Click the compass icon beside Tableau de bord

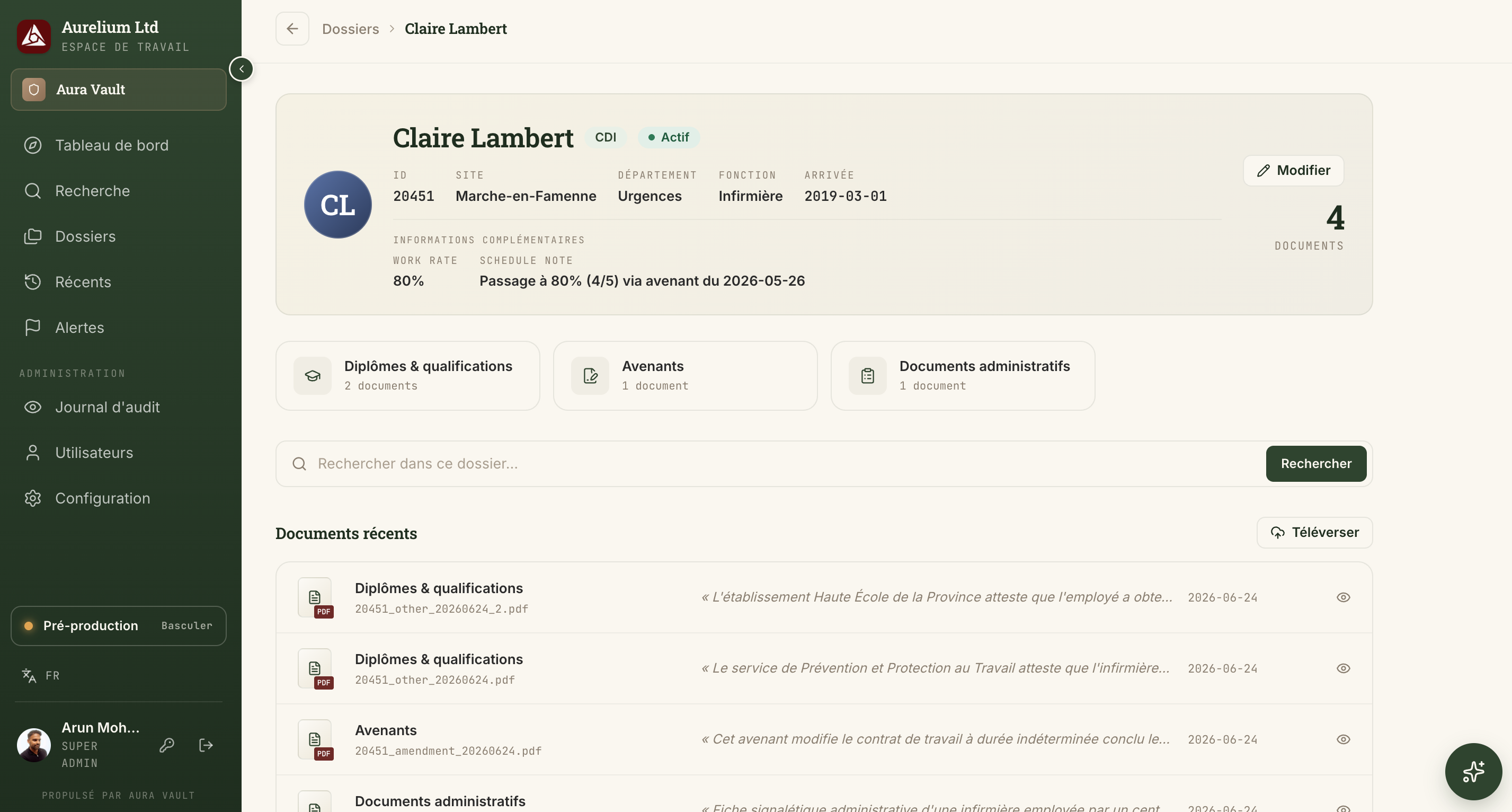(33, 145)
